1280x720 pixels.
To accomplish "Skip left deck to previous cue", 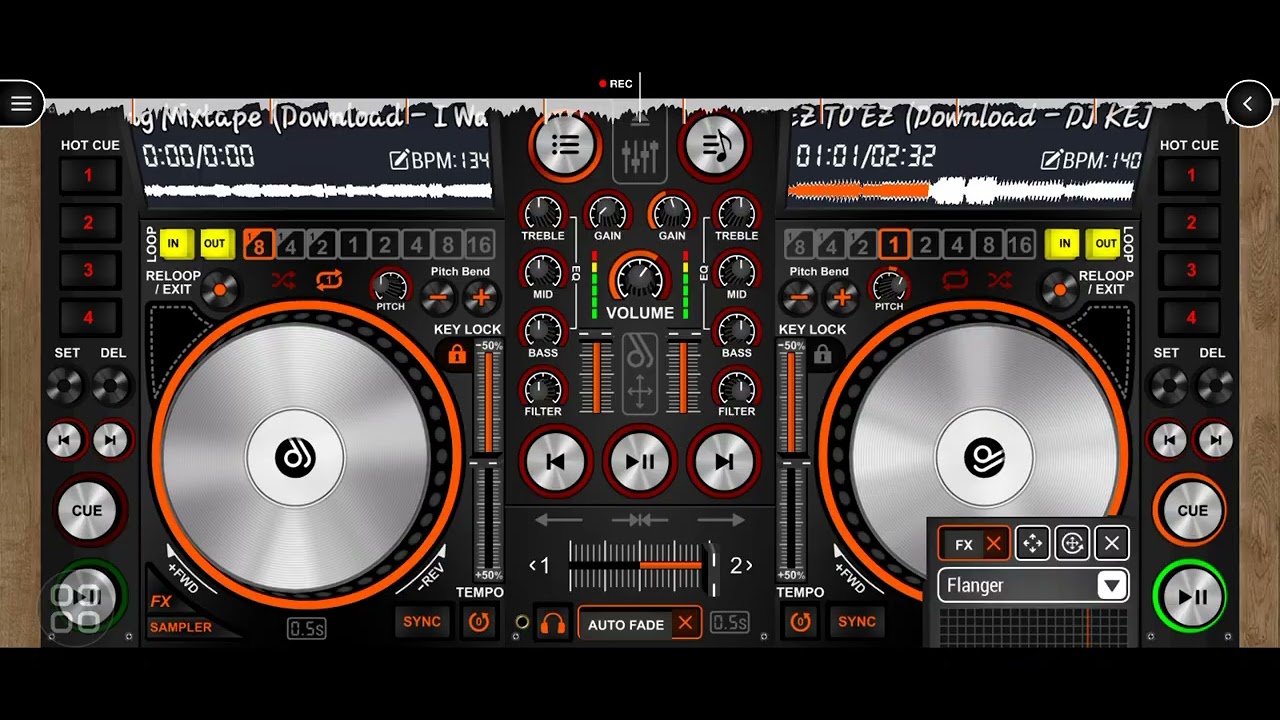I will (x=65, y=440).
